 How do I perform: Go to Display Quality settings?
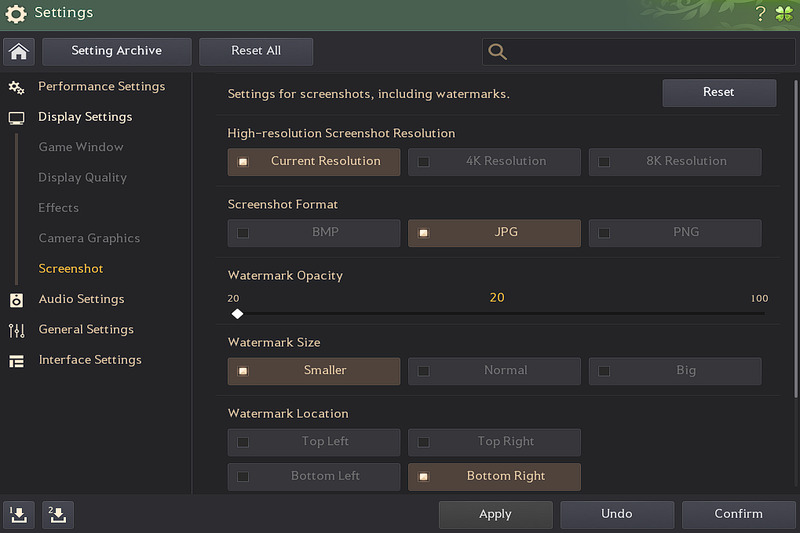(x=83, y=178)
